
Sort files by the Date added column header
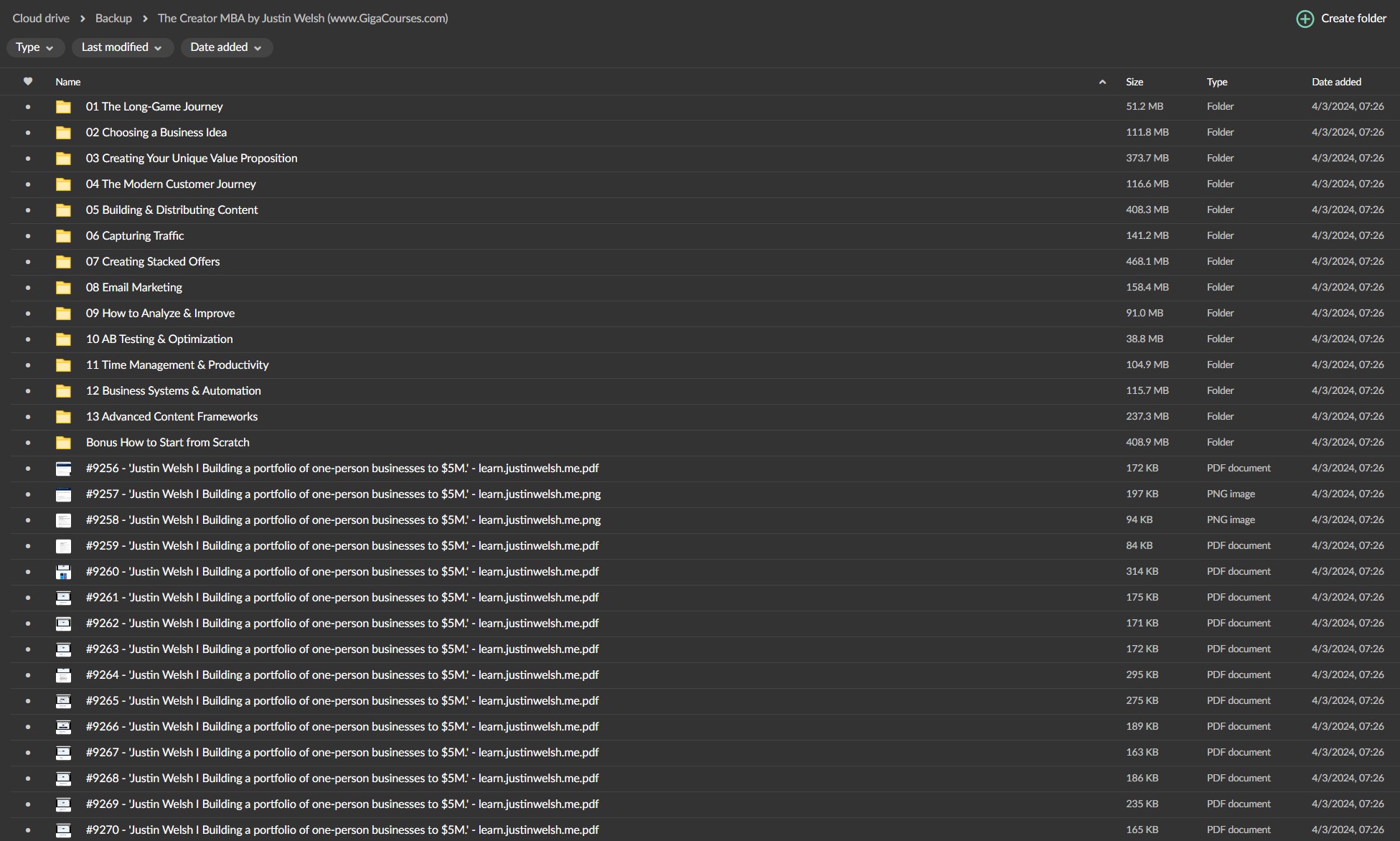point(1335,82)
